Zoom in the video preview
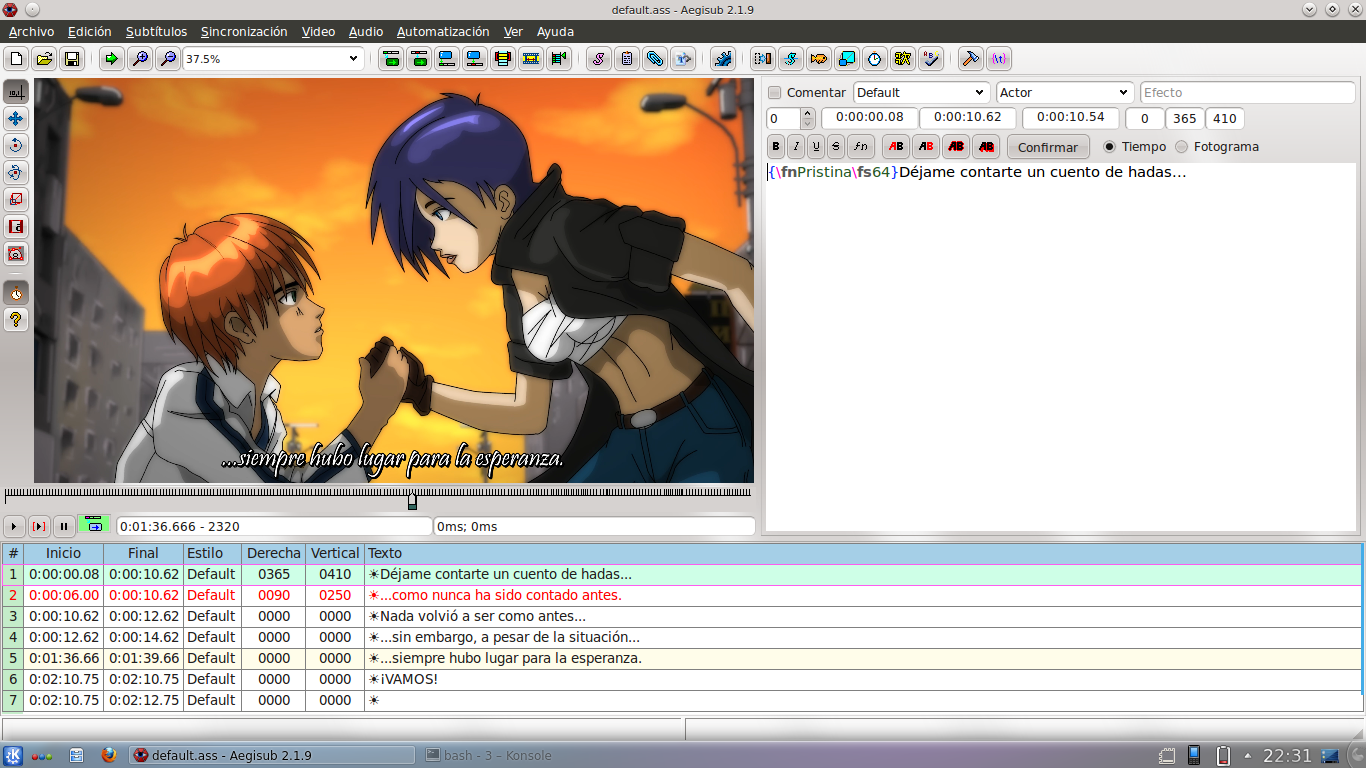 coord(139,59)
